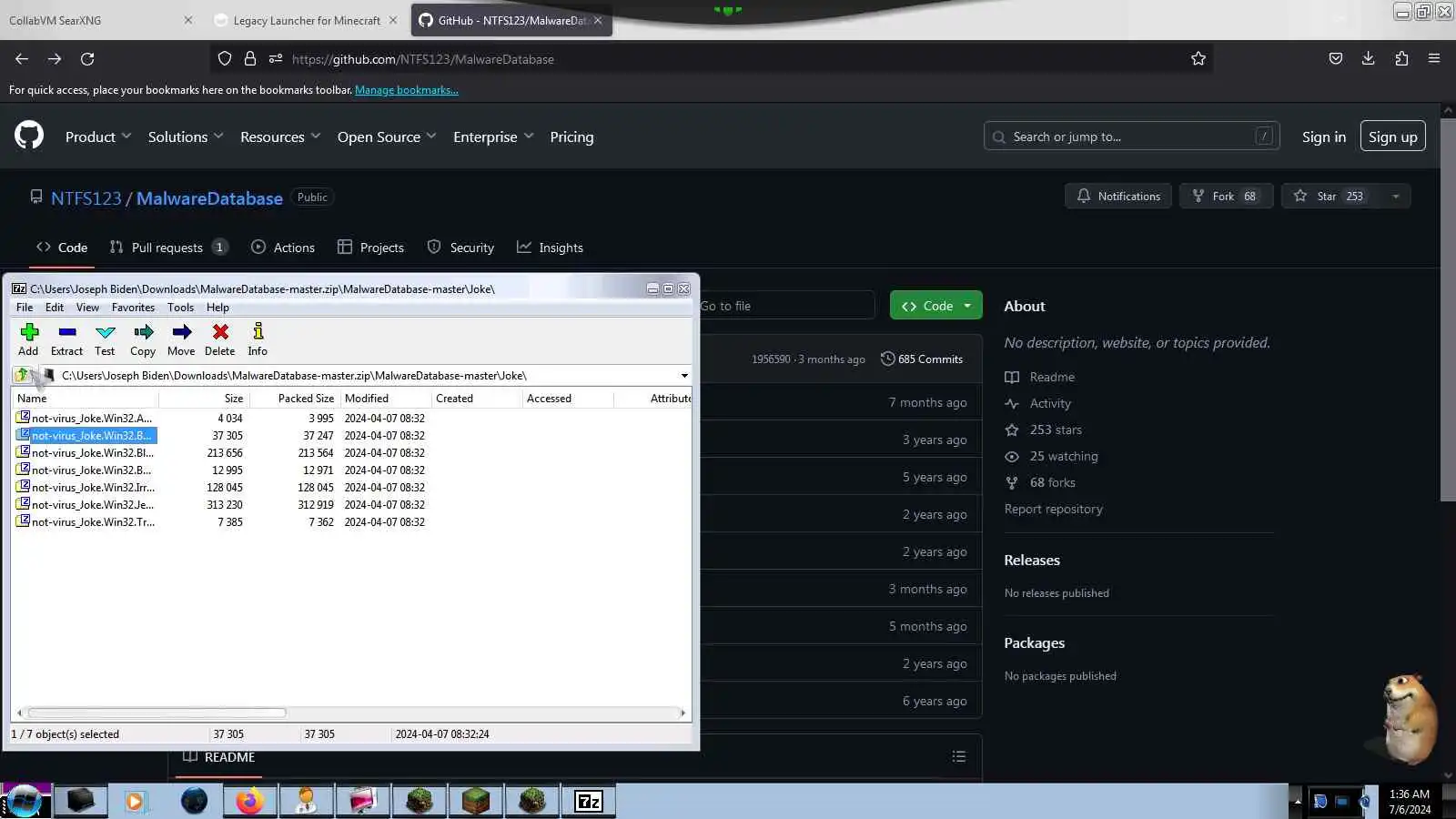Open the View menu in 7-Zip
This screenshot has height=819, width=1456.
pyautogui.click(x=87, y=308)
